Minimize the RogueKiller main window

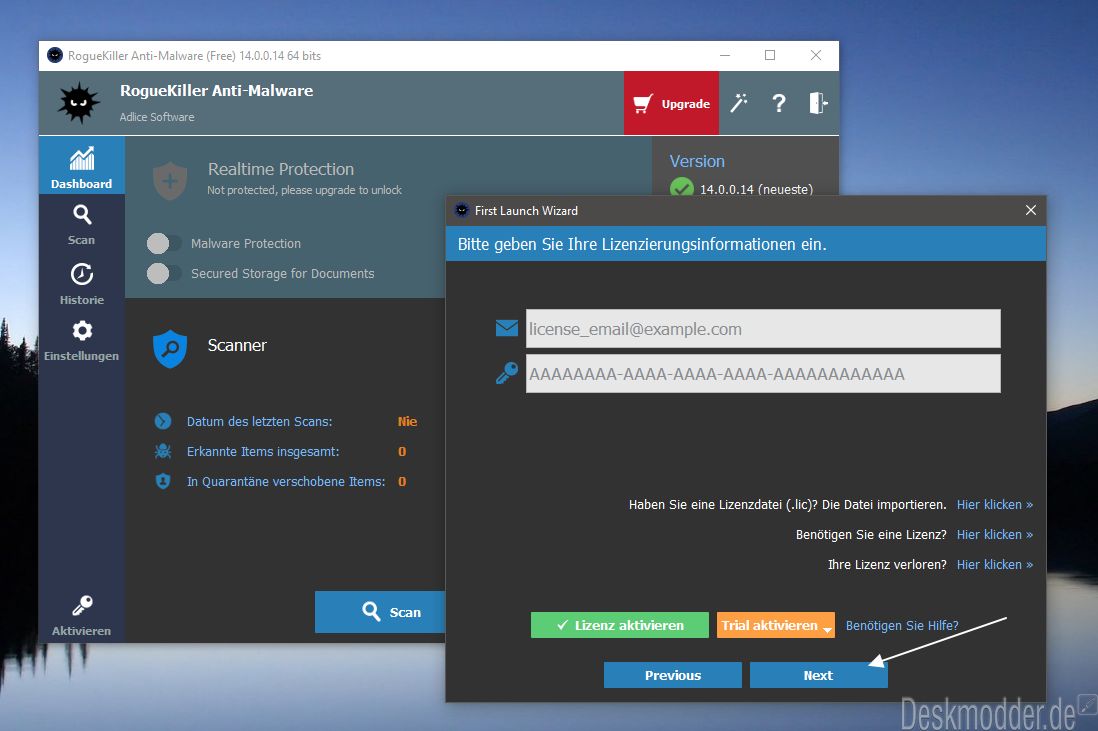tap(725, 55)
